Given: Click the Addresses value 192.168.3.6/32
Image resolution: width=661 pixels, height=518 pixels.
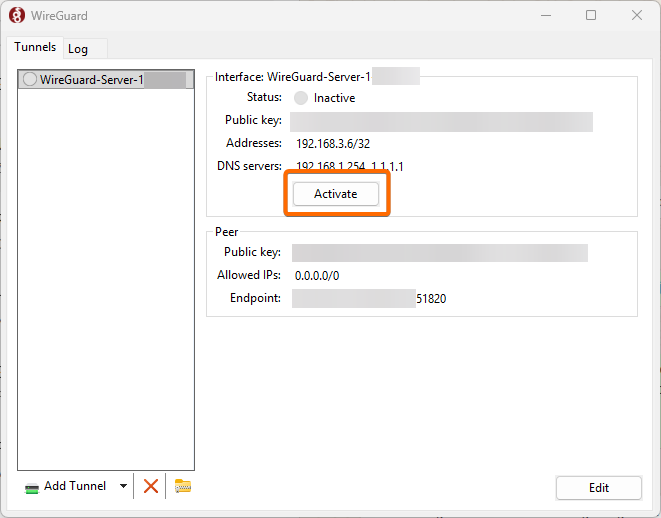Looking at the screenshot, I should [333, 144].
